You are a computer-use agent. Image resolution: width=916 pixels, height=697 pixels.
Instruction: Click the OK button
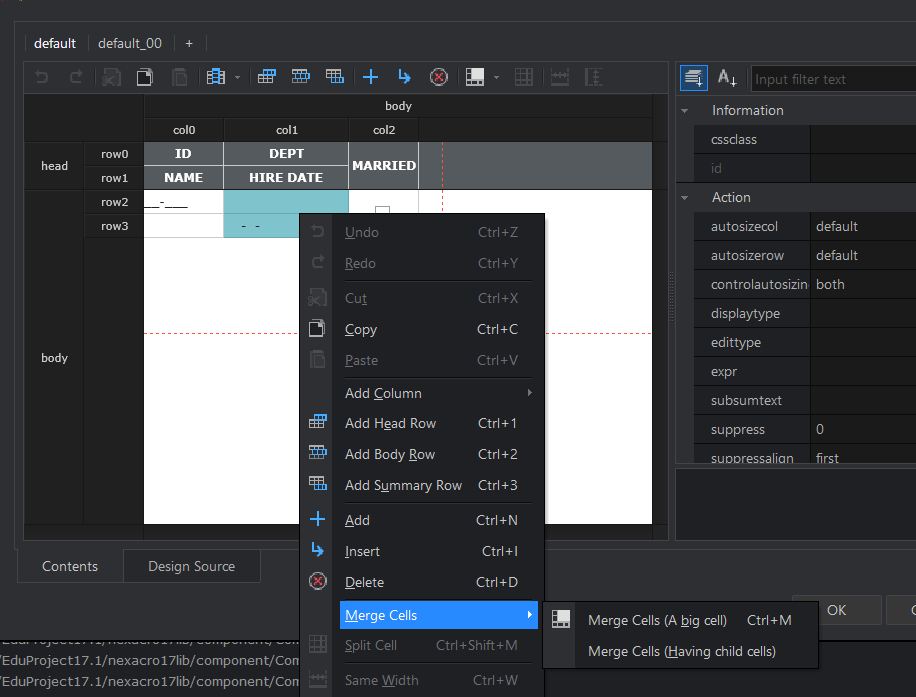coord(837,610)
